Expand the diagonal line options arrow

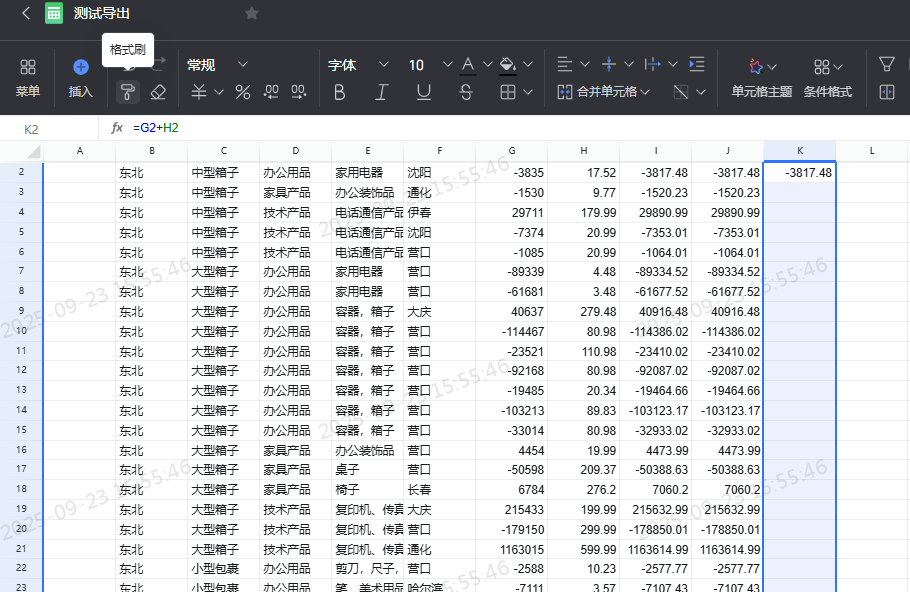pyautogui.click(x=701, y=92)
